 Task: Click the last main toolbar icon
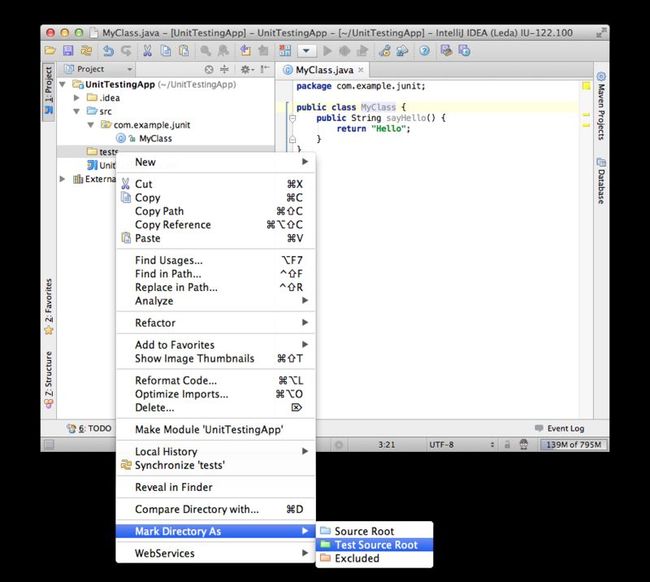pyautogui.click(x=464, y=51)
